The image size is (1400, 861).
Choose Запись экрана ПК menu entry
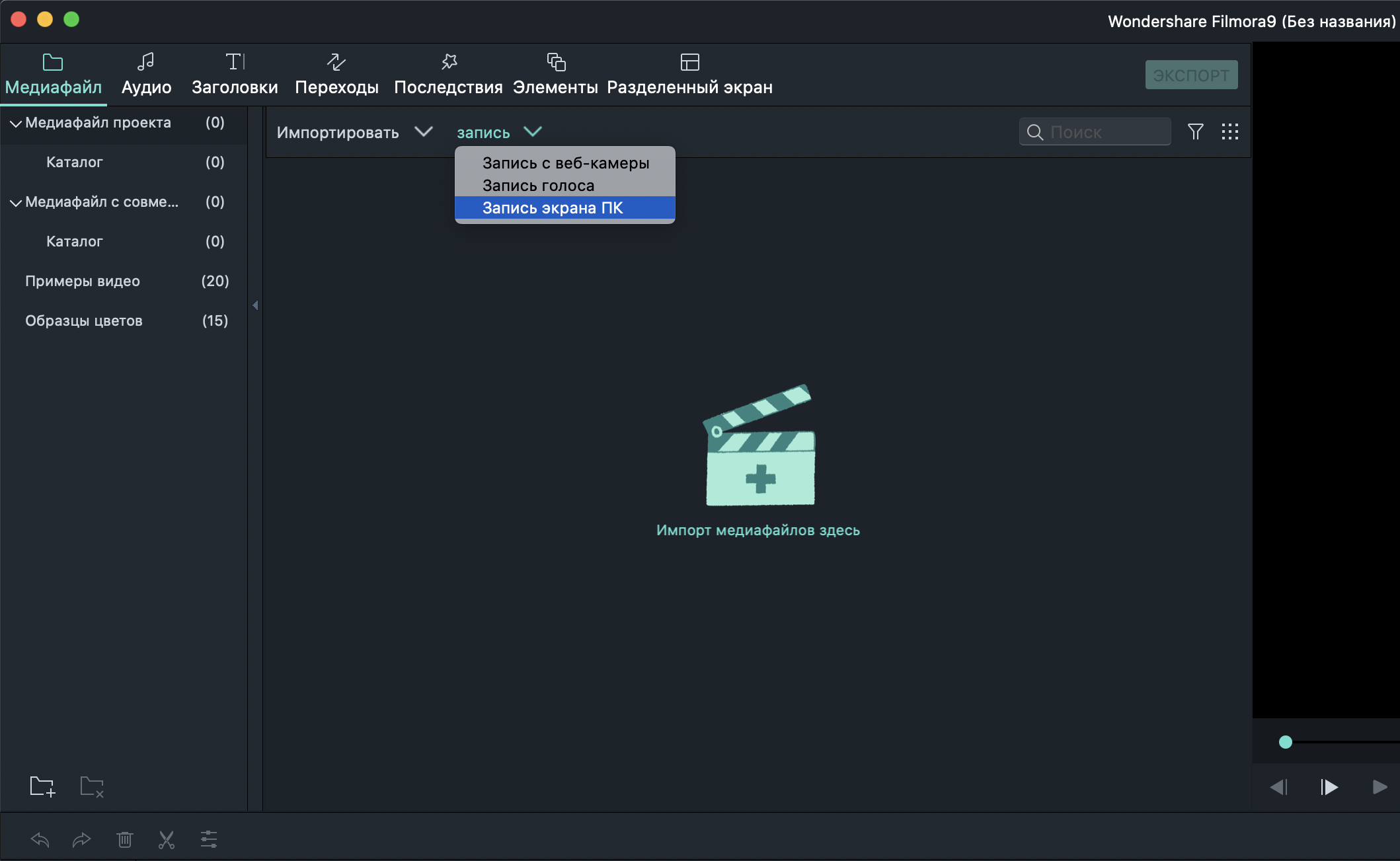coord(553,208)
